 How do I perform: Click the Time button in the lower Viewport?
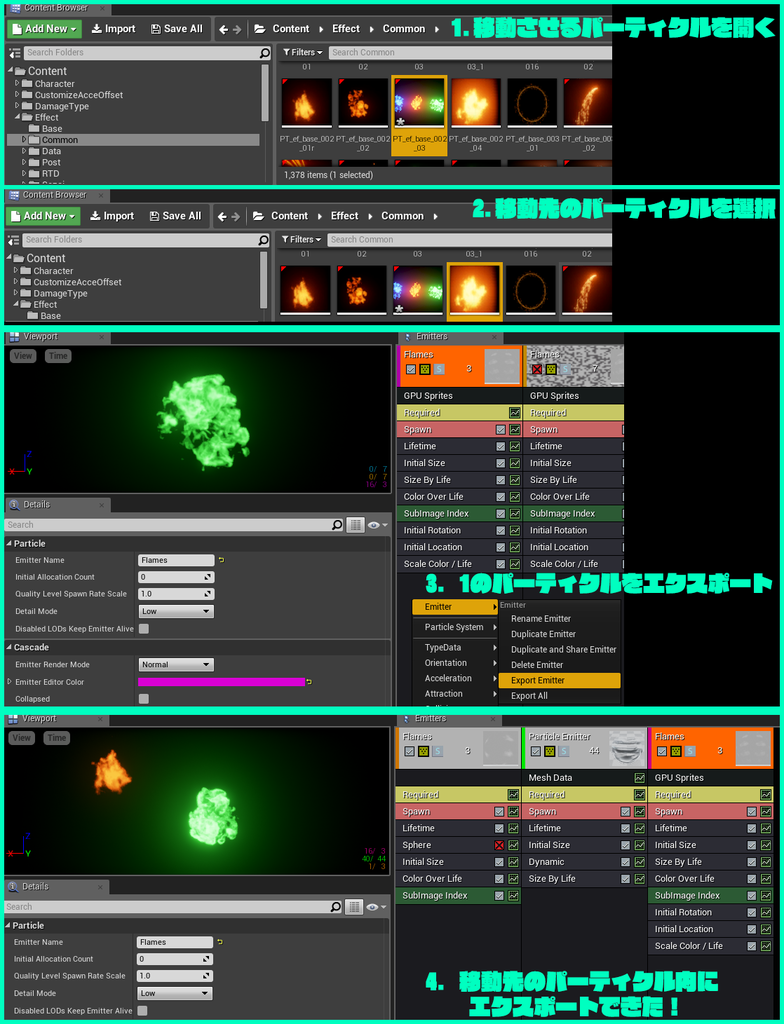click(57, 738)
